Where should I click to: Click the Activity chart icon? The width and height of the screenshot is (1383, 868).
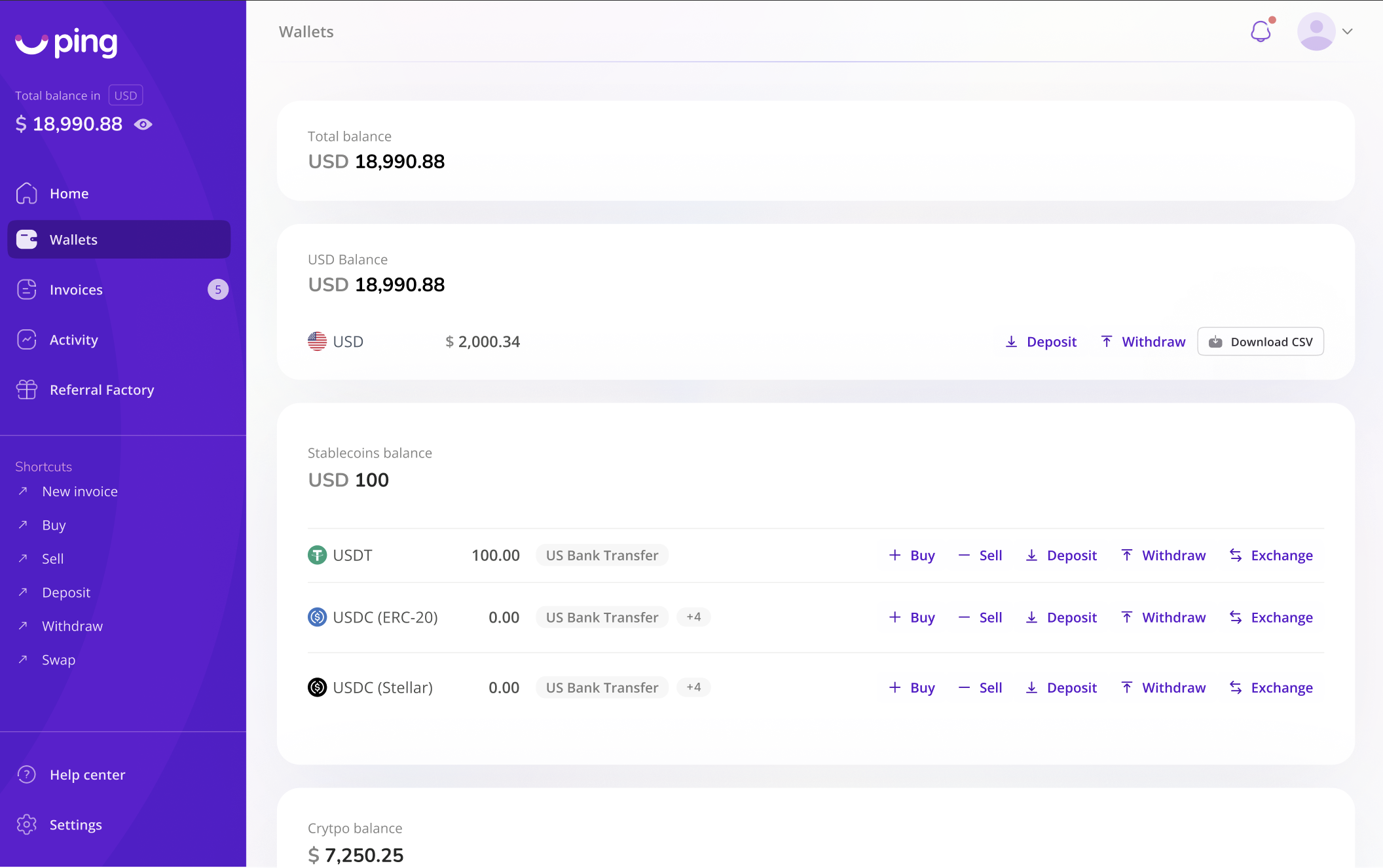27,340
